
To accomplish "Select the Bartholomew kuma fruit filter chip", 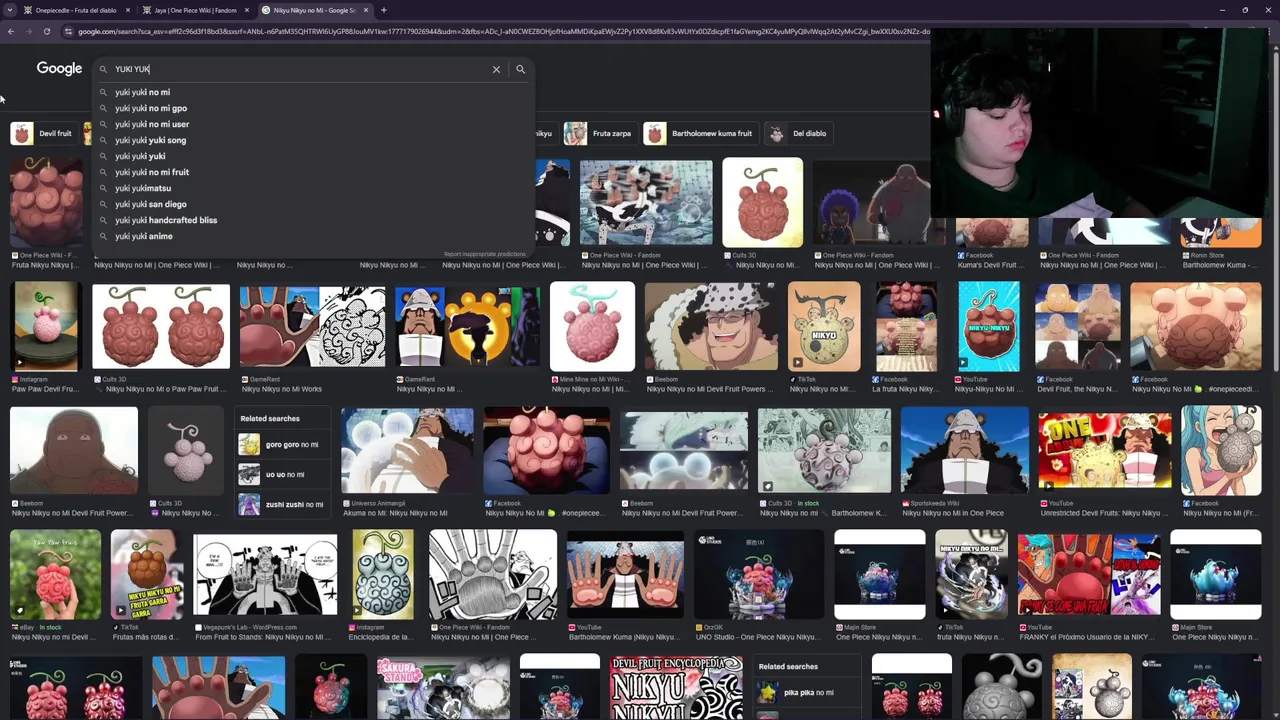I will click(699, 133).
